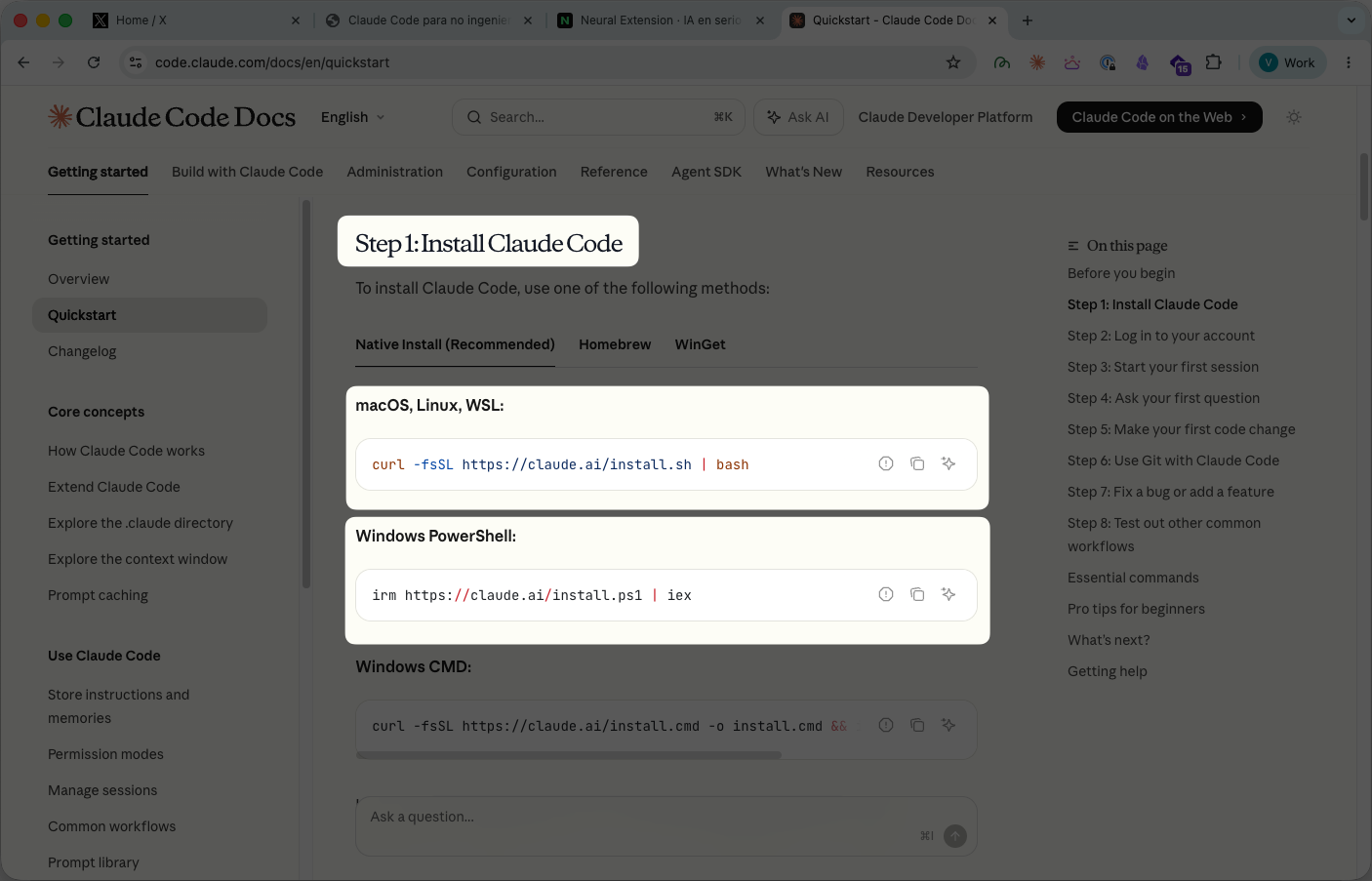The height and width of the screenshot is (881, 1372).
Task: Toggle light and dark theme
Action: point(1294,117)
